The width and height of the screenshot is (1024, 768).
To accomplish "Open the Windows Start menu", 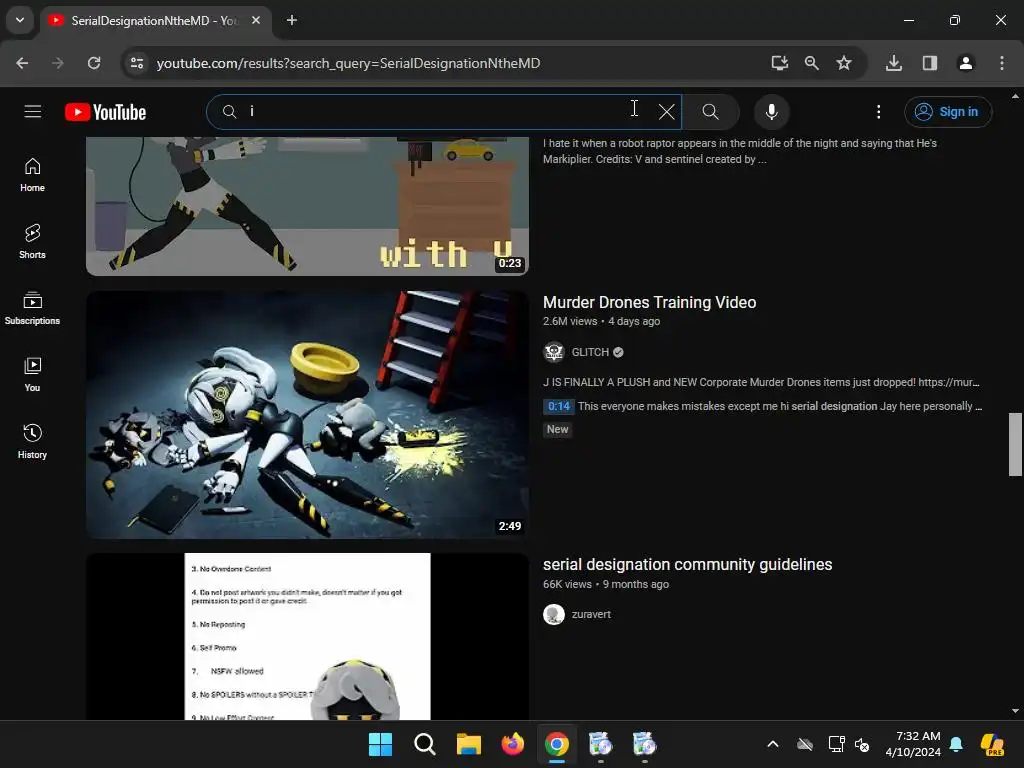I will (x=380, y=744).
